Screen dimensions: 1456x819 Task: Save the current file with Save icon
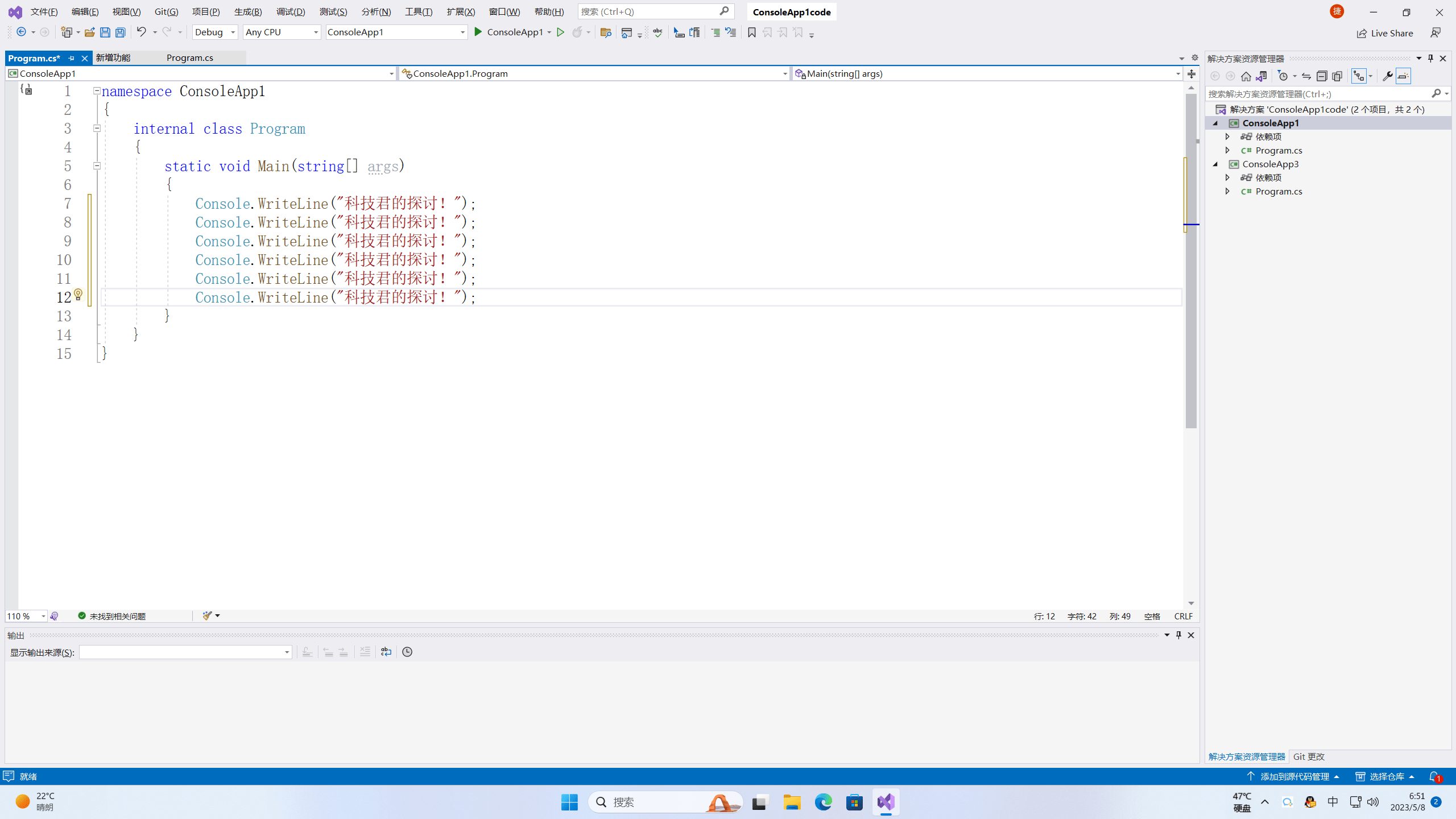(x=105, y=32)
